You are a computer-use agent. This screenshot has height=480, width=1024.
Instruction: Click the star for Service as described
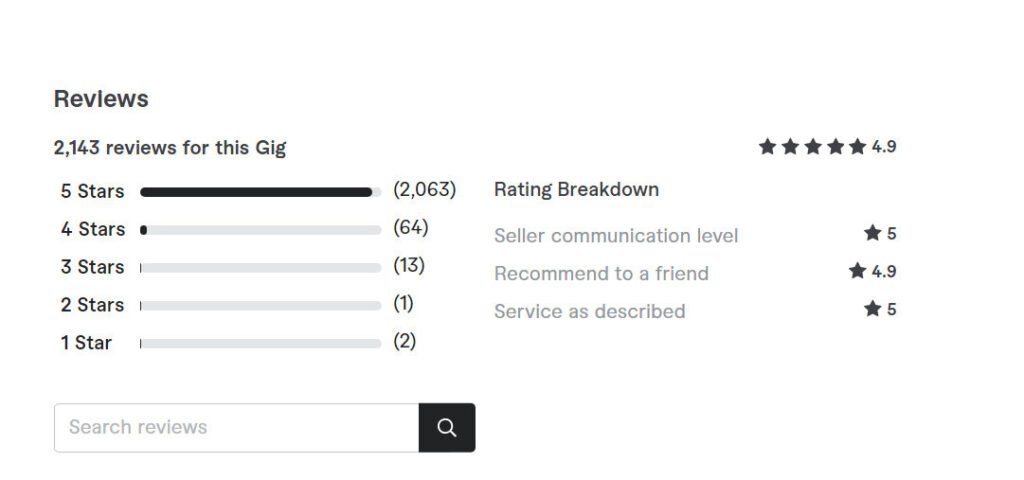[x=872, y=308]
